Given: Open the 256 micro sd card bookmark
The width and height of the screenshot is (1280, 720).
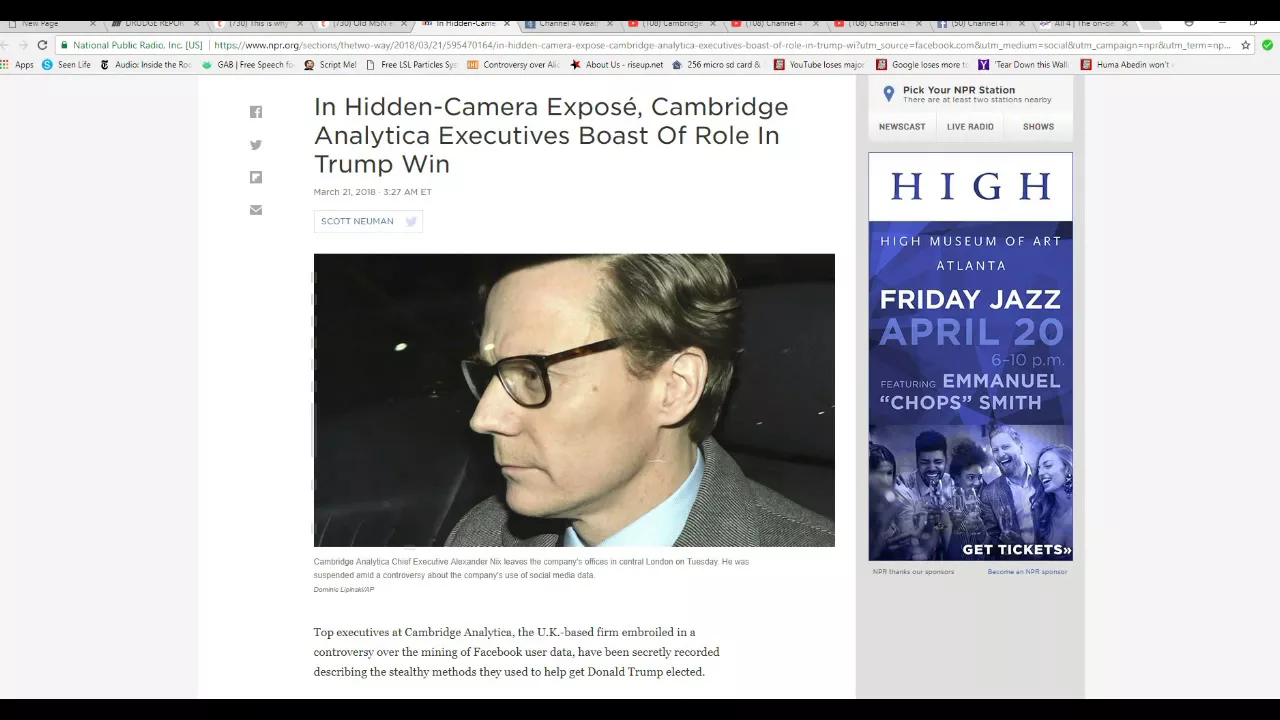Looking at the screenshot, I should (717, 65).
